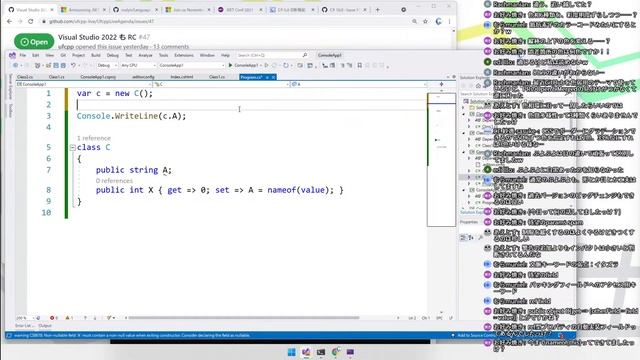Open the ConsoleApp1 startup project dropdown
The image size is (640, 360).
191,65
